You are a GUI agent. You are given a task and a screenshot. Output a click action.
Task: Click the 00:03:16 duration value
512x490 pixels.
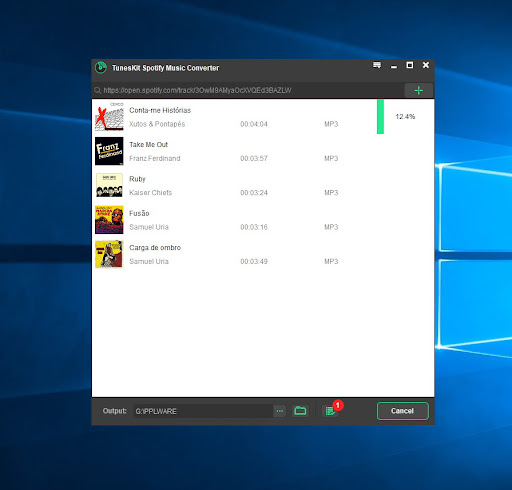pyautogui.click(x=254, y=227)
